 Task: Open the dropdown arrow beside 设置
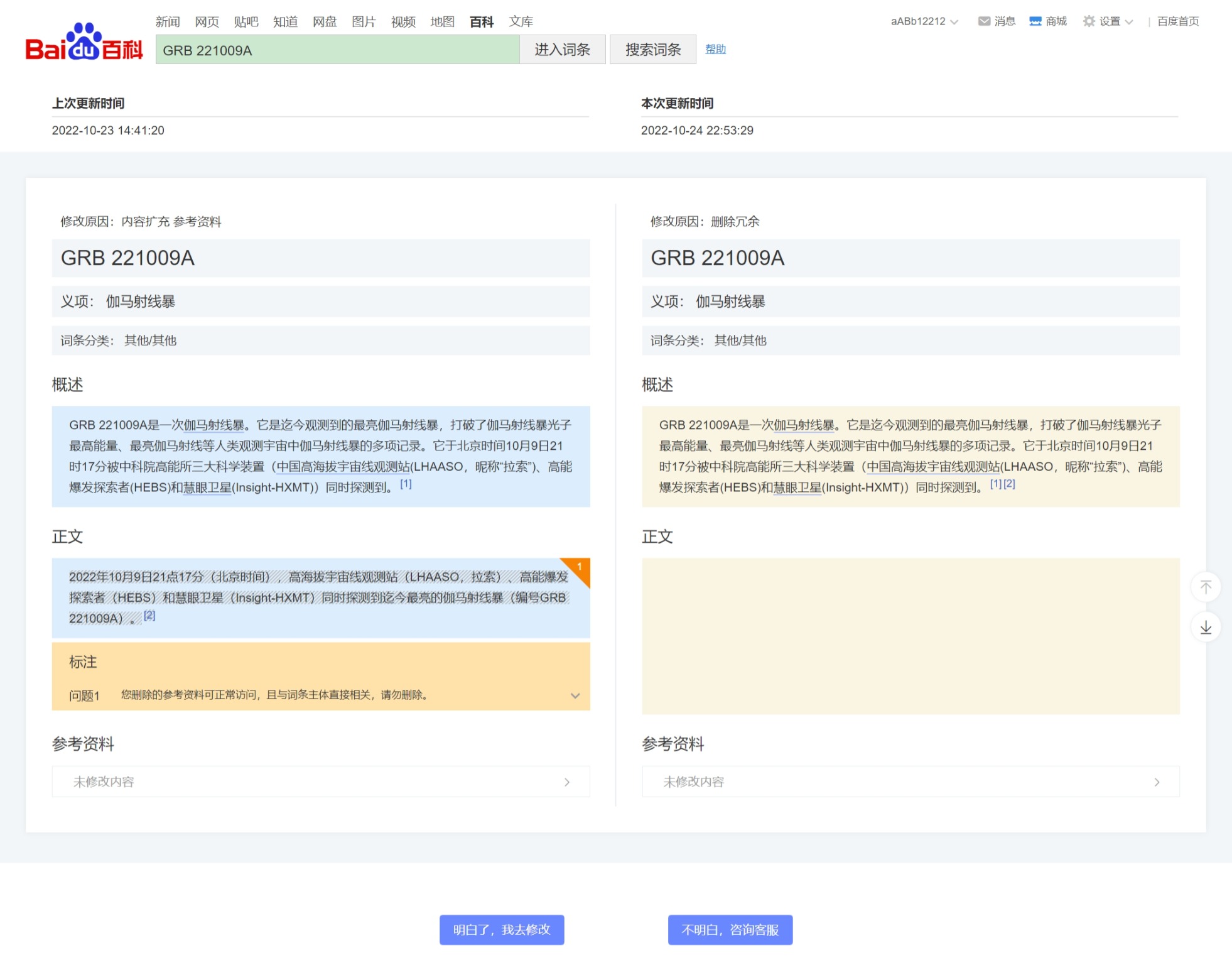pyautogui.click(x=1129, y=22)
